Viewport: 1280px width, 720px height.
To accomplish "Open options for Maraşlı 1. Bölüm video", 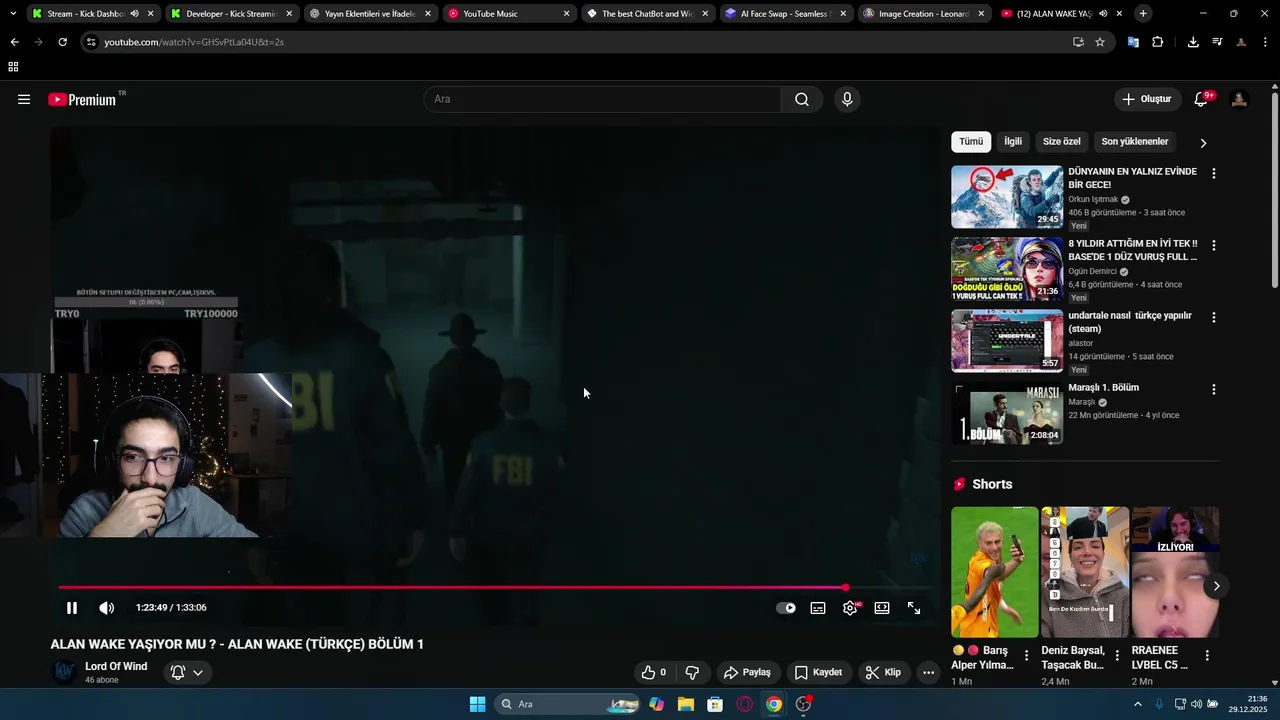I will point(1214,389).
